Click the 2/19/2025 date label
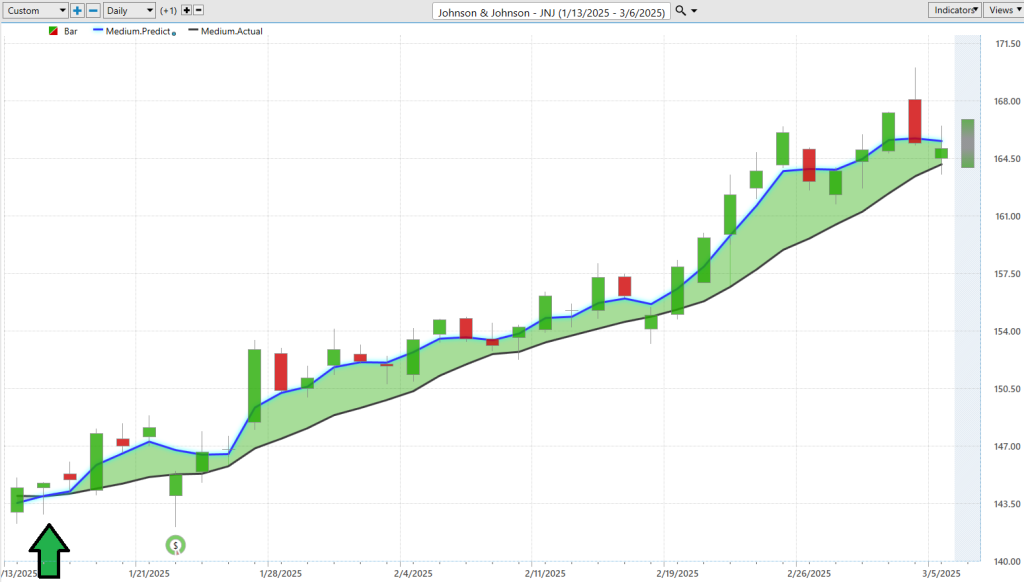1024x582 pixels. point(677,574)
